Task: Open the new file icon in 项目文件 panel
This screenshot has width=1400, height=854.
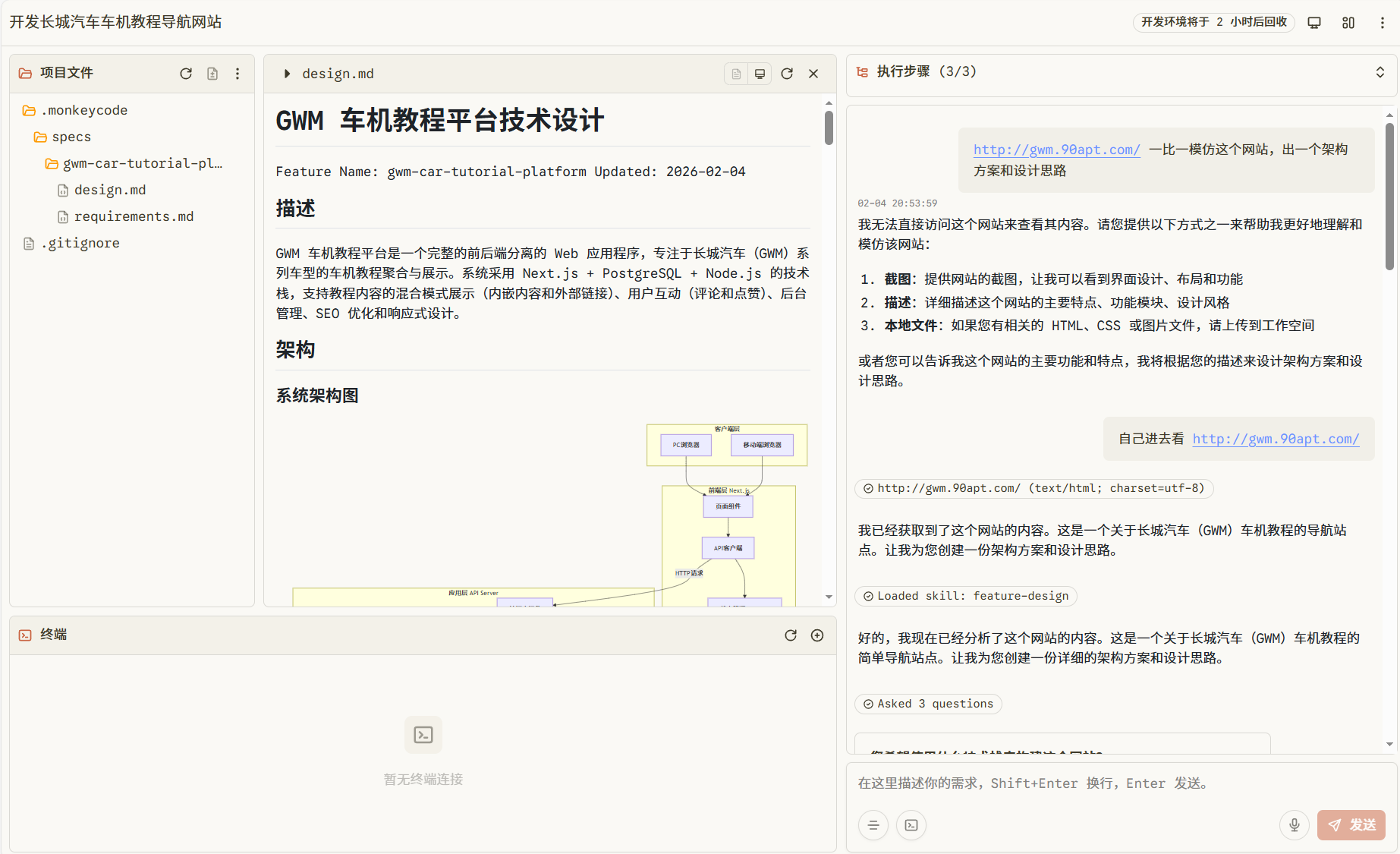Action: (212, 73)
